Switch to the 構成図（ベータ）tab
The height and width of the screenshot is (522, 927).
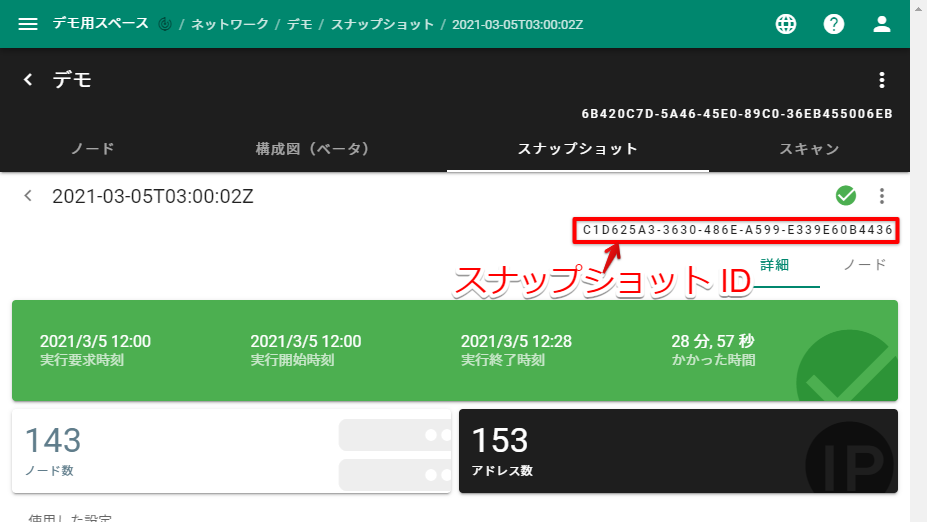313,149
